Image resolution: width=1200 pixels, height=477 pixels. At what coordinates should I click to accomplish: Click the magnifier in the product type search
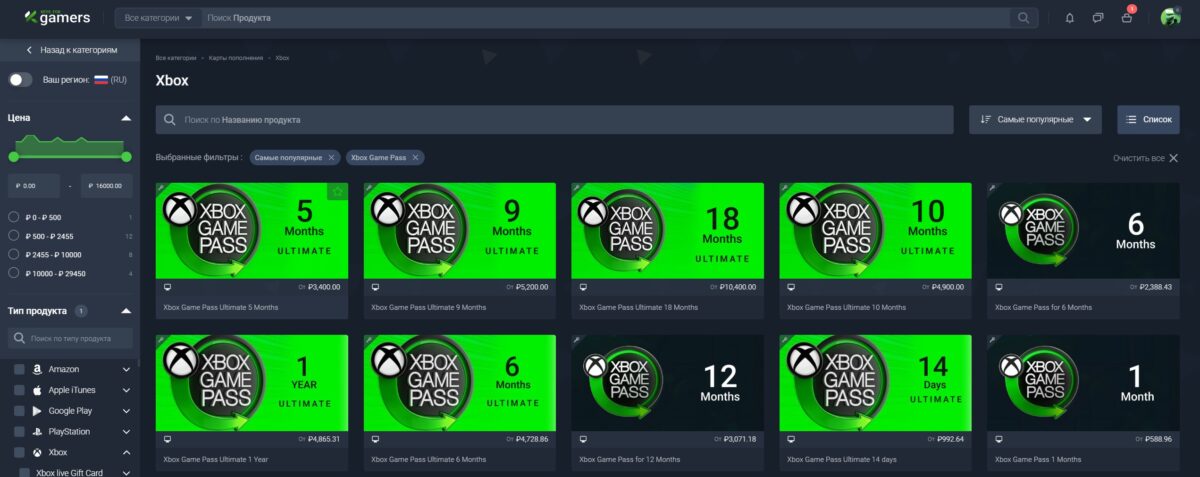20,339
